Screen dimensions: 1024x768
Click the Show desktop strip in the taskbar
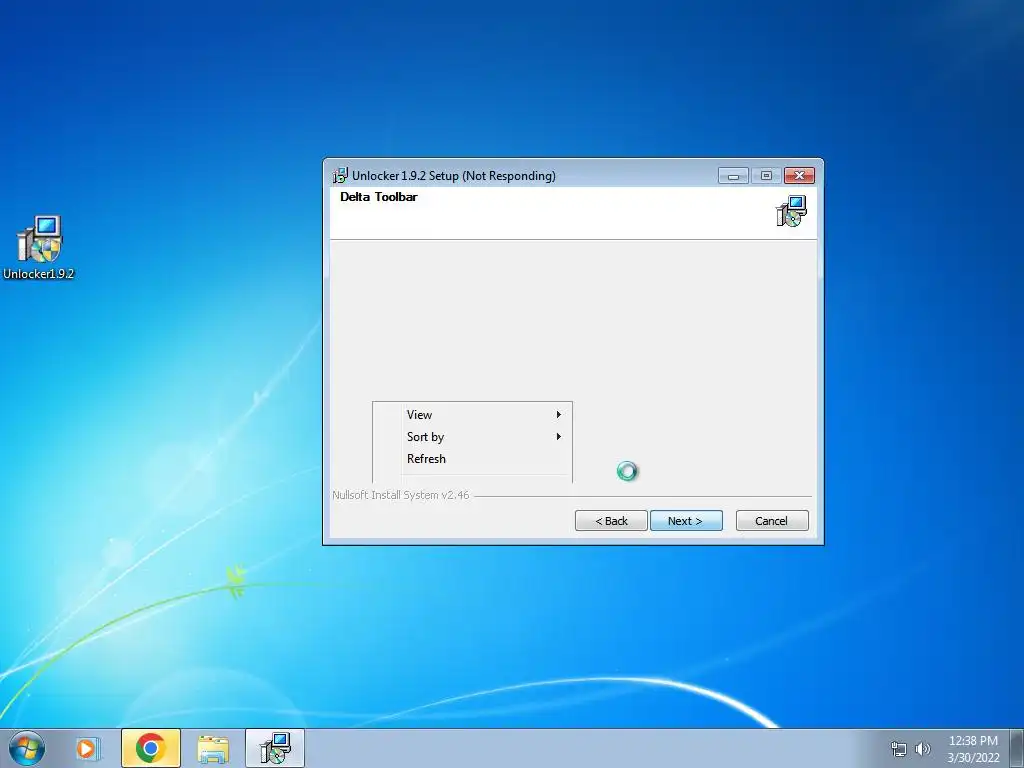pyautogui.click(x=1017, y=748)
